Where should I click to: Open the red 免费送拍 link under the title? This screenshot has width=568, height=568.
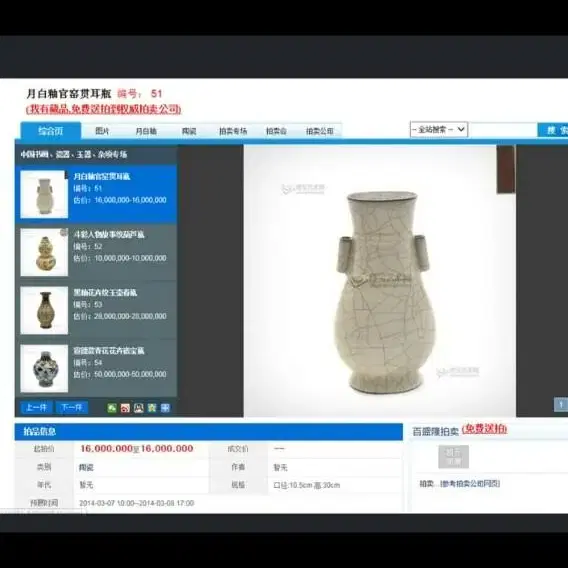click(x=104, y=109)
